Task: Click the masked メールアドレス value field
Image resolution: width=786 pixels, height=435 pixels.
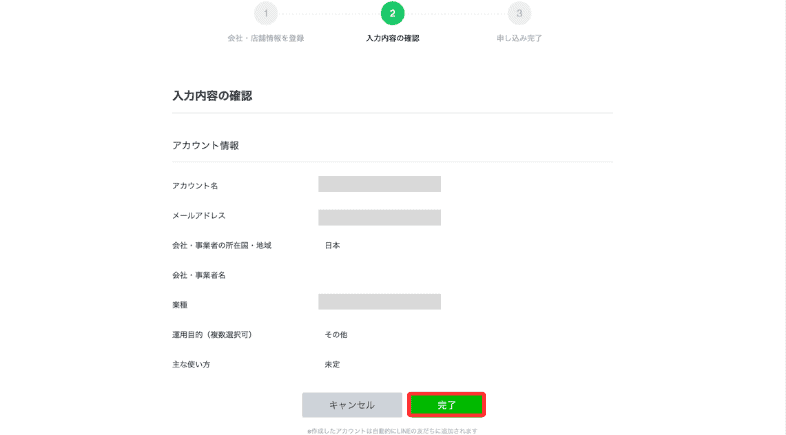Action: coord(379,218)
